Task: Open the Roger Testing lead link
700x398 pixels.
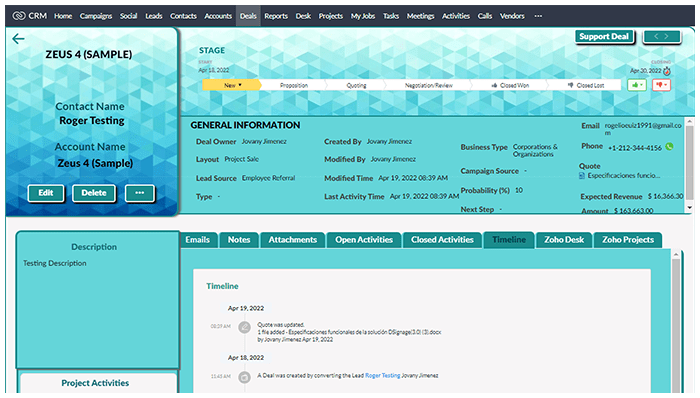Action: (383, 376)
